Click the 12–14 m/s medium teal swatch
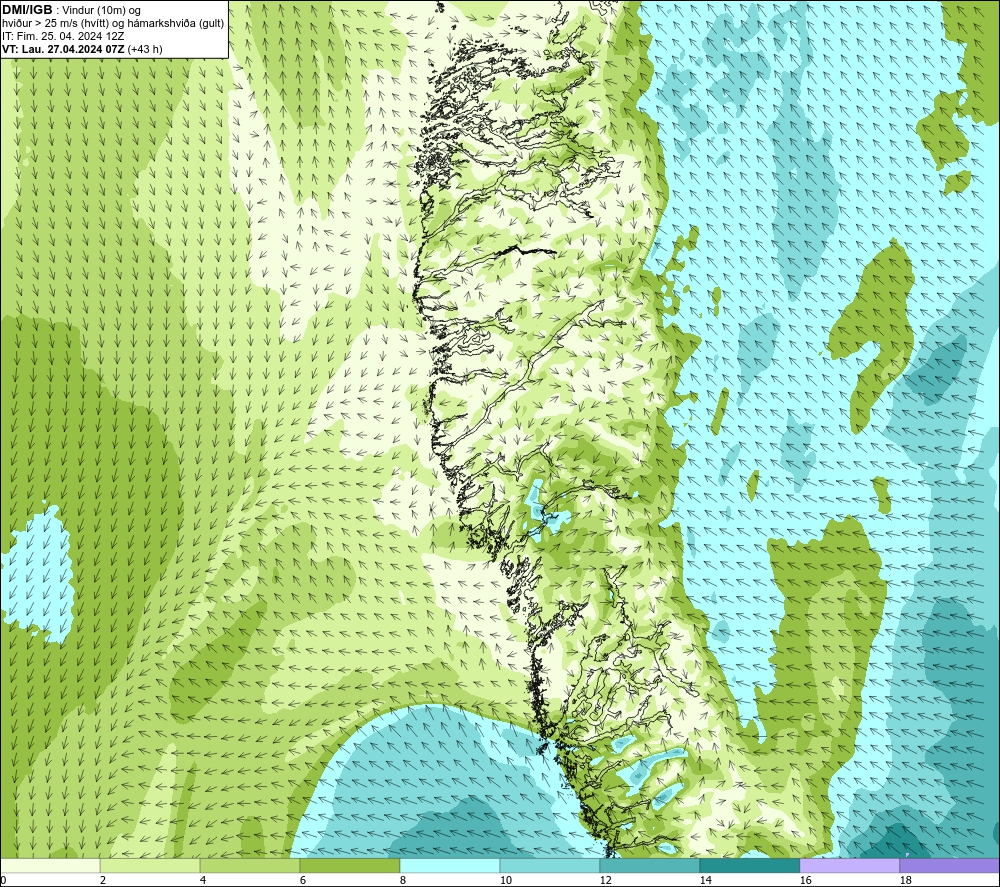The image size is (1000, 887). [649, 866]
